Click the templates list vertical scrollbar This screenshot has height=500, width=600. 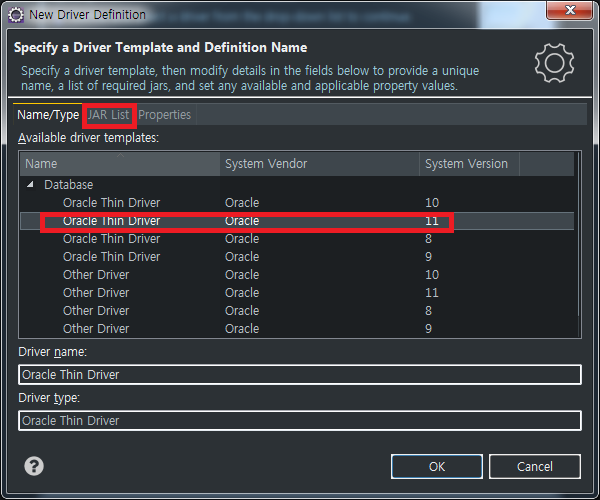pyautogui.click(x=578, y=233)
